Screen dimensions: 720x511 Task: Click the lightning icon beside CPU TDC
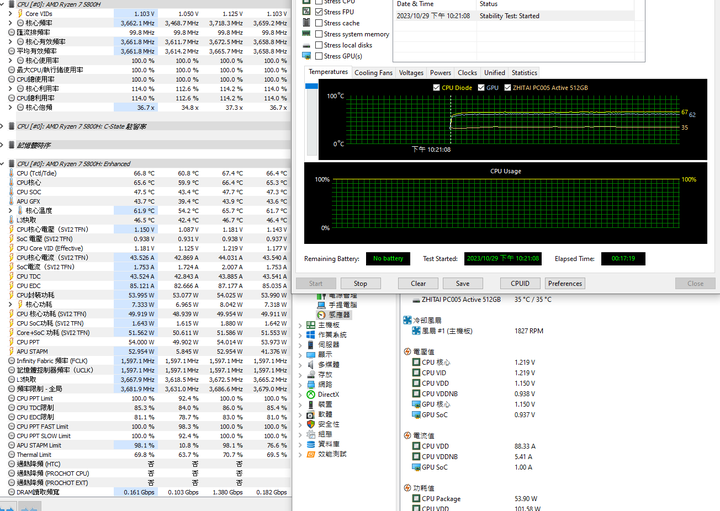pyautogui.click(x=11, y=276)
